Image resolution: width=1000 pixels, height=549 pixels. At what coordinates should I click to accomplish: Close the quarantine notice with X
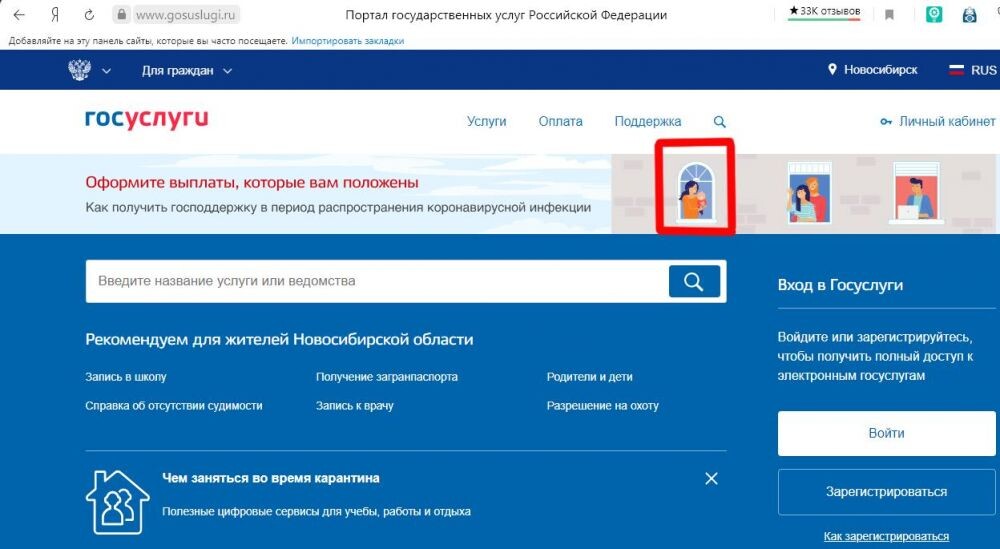tap(712, 478)
